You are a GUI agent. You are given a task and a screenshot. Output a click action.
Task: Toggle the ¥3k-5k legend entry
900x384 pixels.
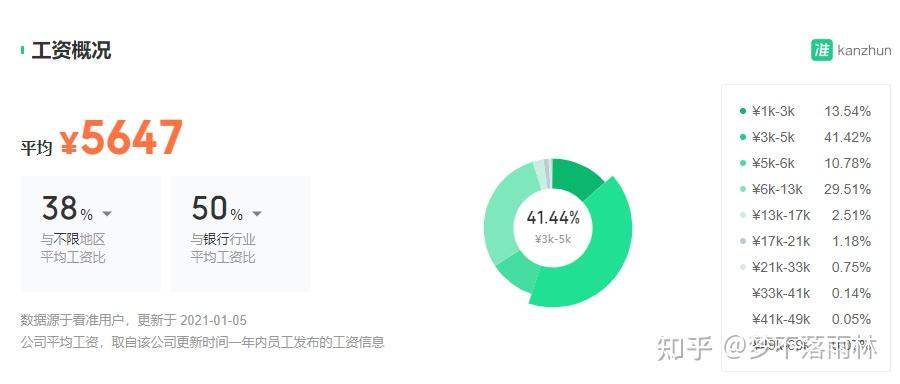[x=805, y=137]
